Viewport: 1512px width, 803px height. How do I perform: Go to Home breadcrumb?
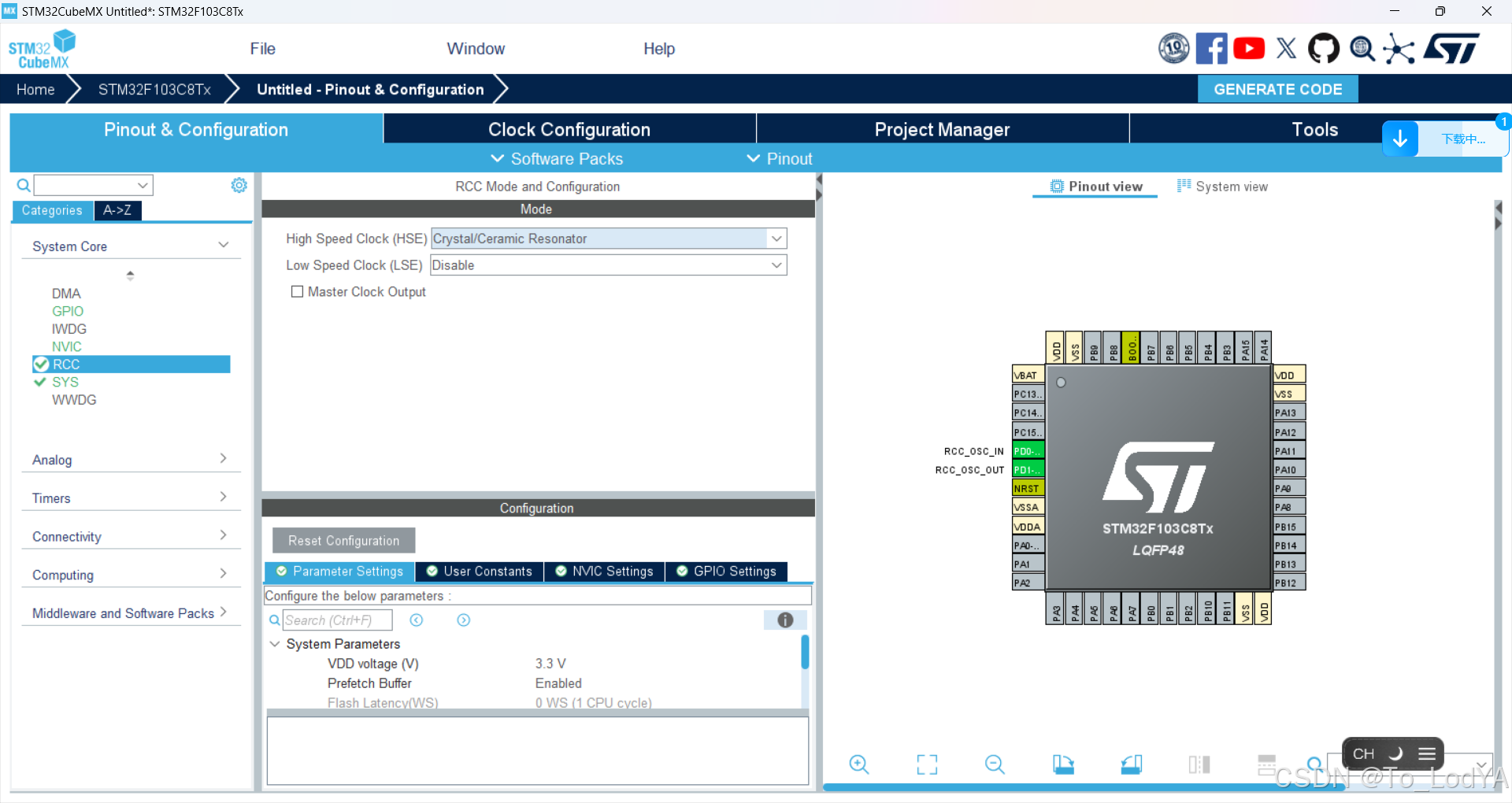35,90
